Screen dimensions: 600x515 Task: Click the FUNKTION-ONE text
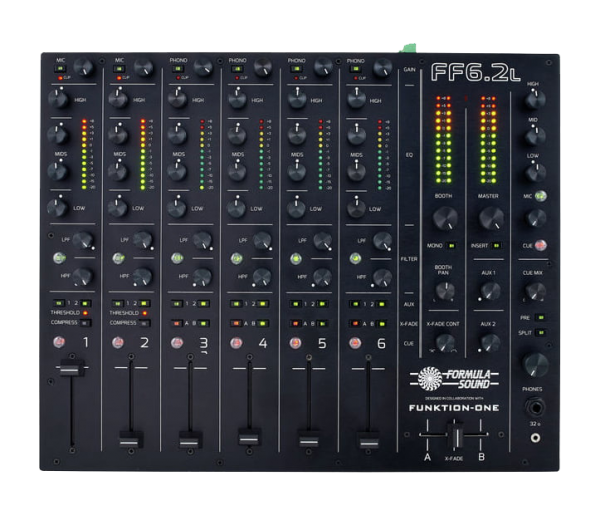454,408
